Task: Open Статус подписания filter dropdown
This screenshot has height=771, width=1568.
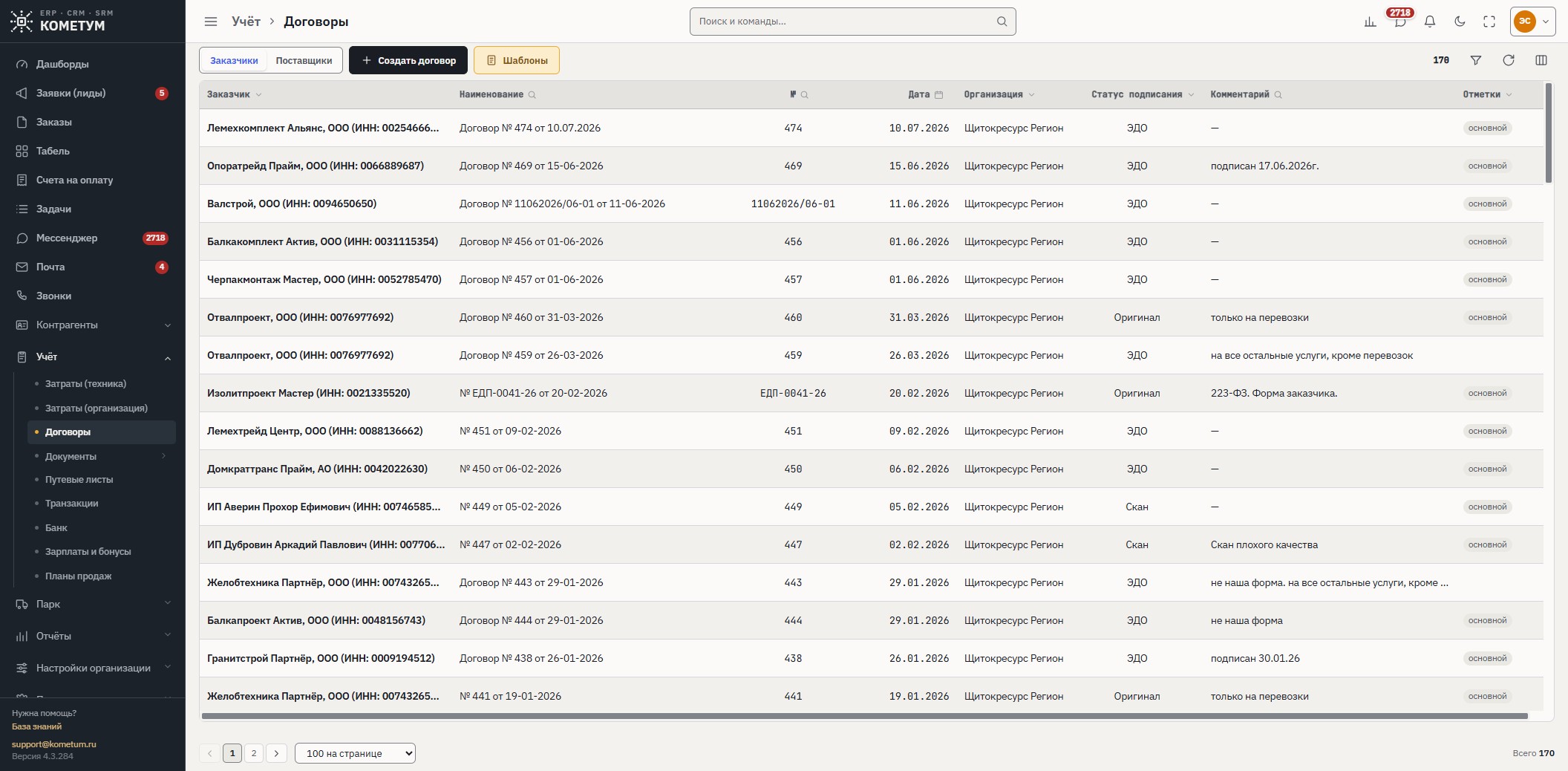Action: (1191, 94)
